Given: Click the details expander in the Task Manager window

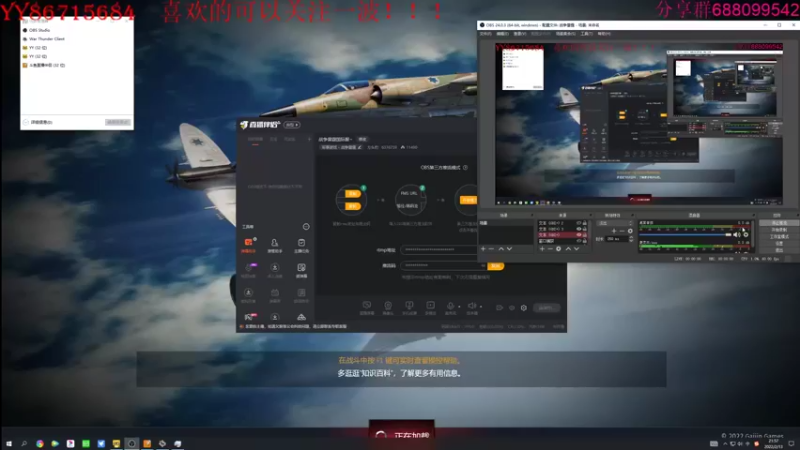Looking at the screenshot, I should 38,122.
